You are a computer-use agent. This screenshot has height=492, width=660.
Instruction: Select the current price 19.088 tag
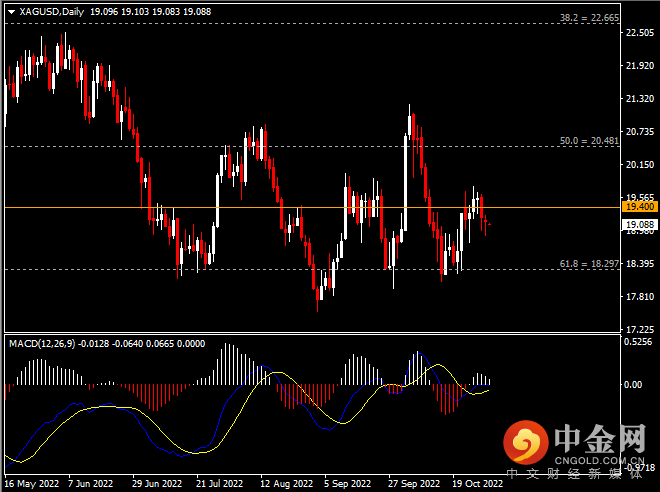640,225
